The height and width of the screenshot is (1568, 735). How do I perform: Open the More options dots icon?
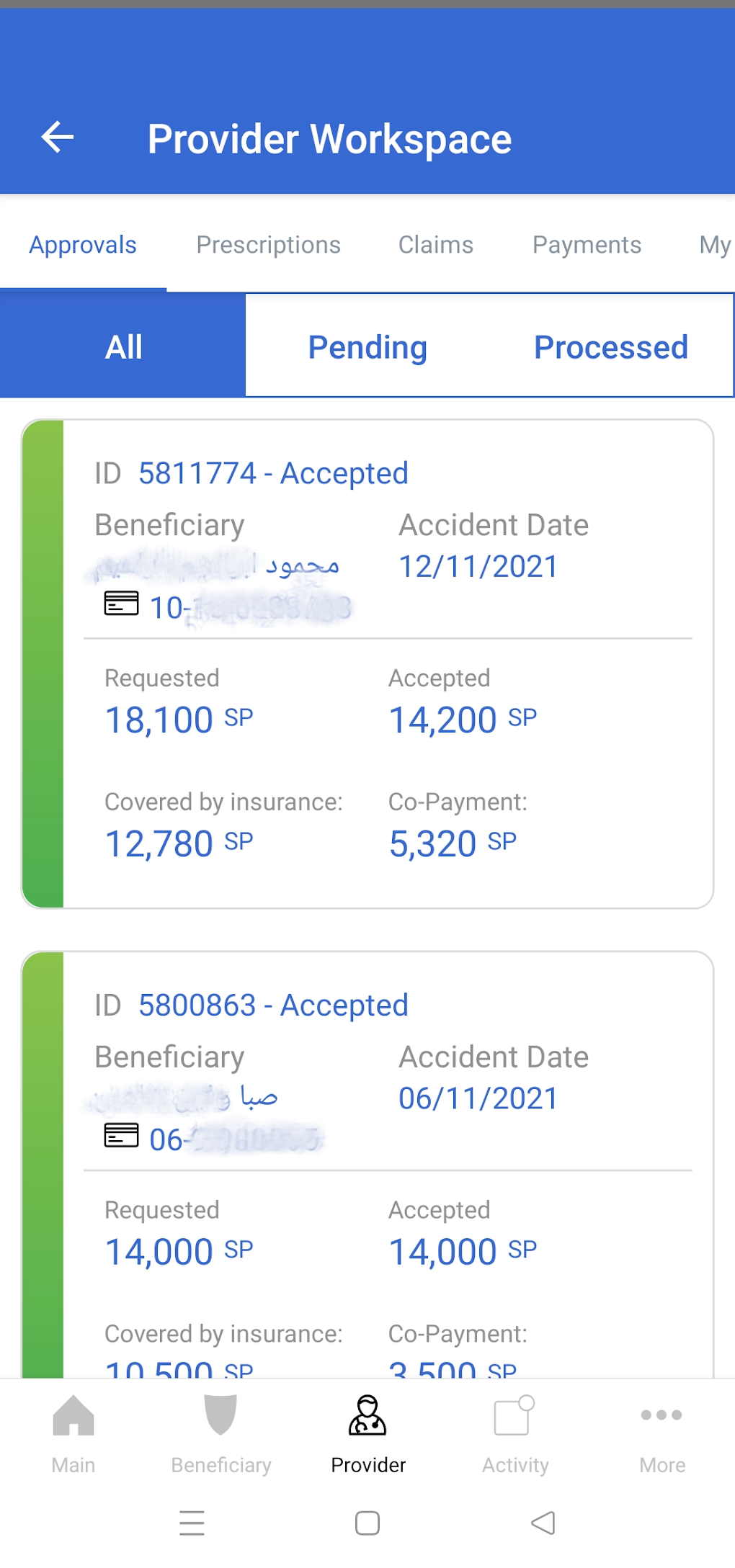pos(661,1416)
